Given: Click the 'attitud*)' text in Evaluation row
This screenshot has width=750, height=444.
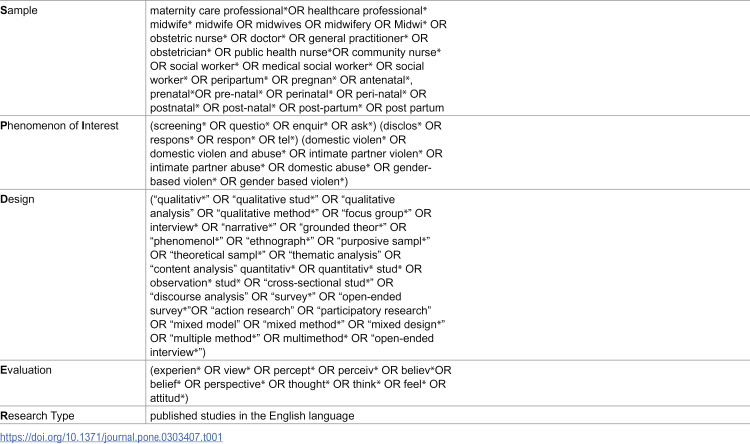Looking at the screenshot, I should [169, 398].
